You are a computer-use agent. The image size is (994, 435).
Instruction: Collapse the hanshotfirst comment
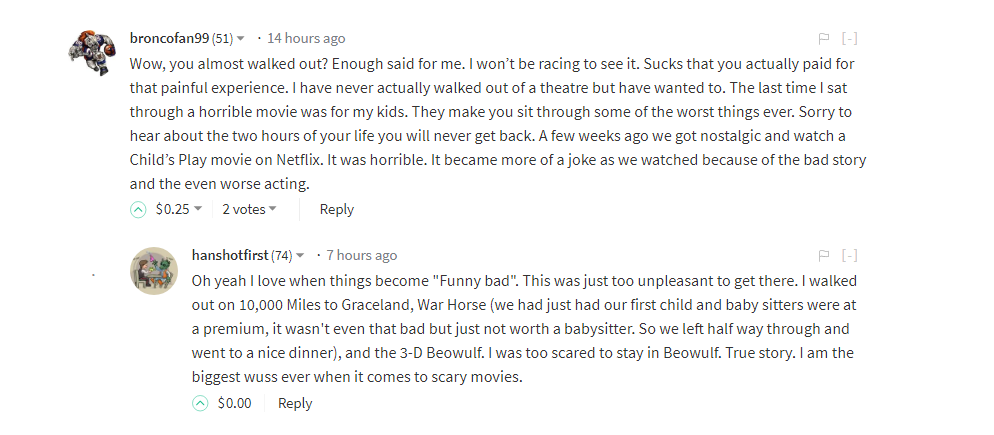coord(850,256)
